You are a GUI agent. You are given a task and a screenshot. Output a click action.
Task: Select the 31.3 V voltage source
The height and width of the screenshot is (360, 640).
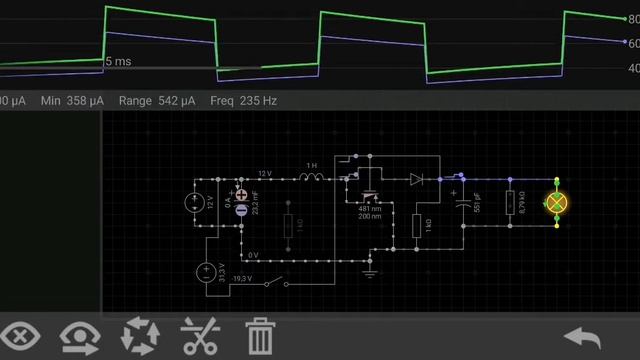[206, 273]
